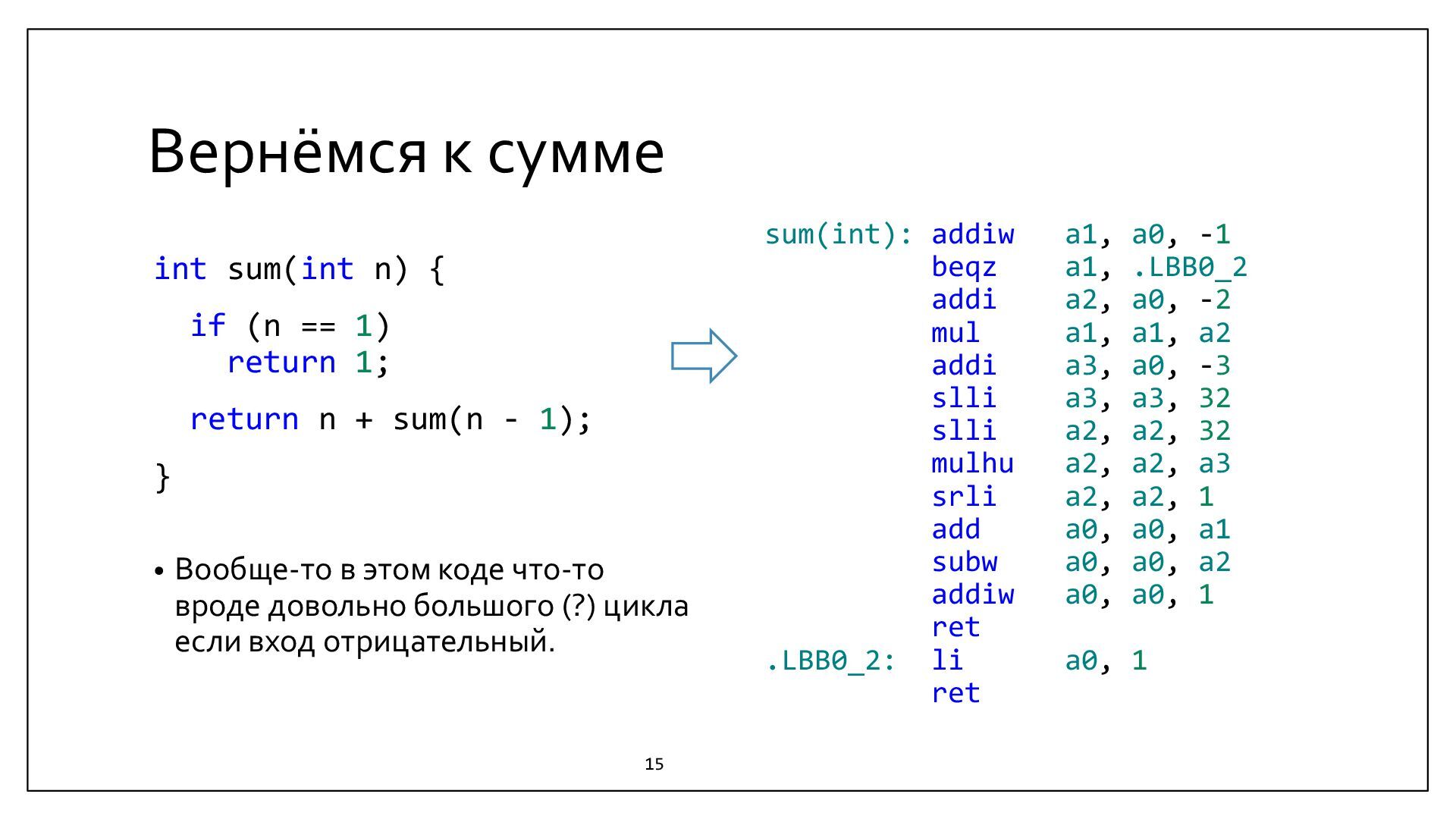Click the slide title "Вернёмся к сумме"
1456x819 pixels.
(x=406, y=151)
